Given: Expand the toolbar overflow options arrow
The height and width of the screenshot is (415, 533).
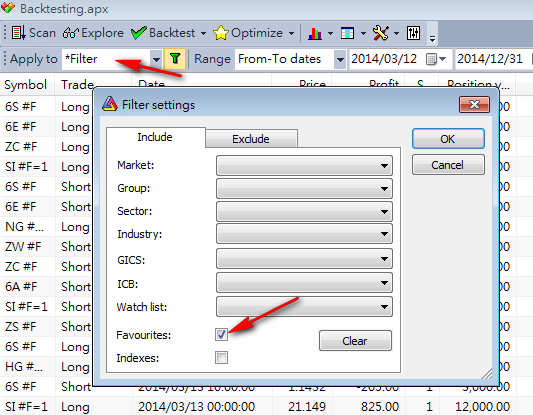Looking at the screenshot, I should [432, 38].
